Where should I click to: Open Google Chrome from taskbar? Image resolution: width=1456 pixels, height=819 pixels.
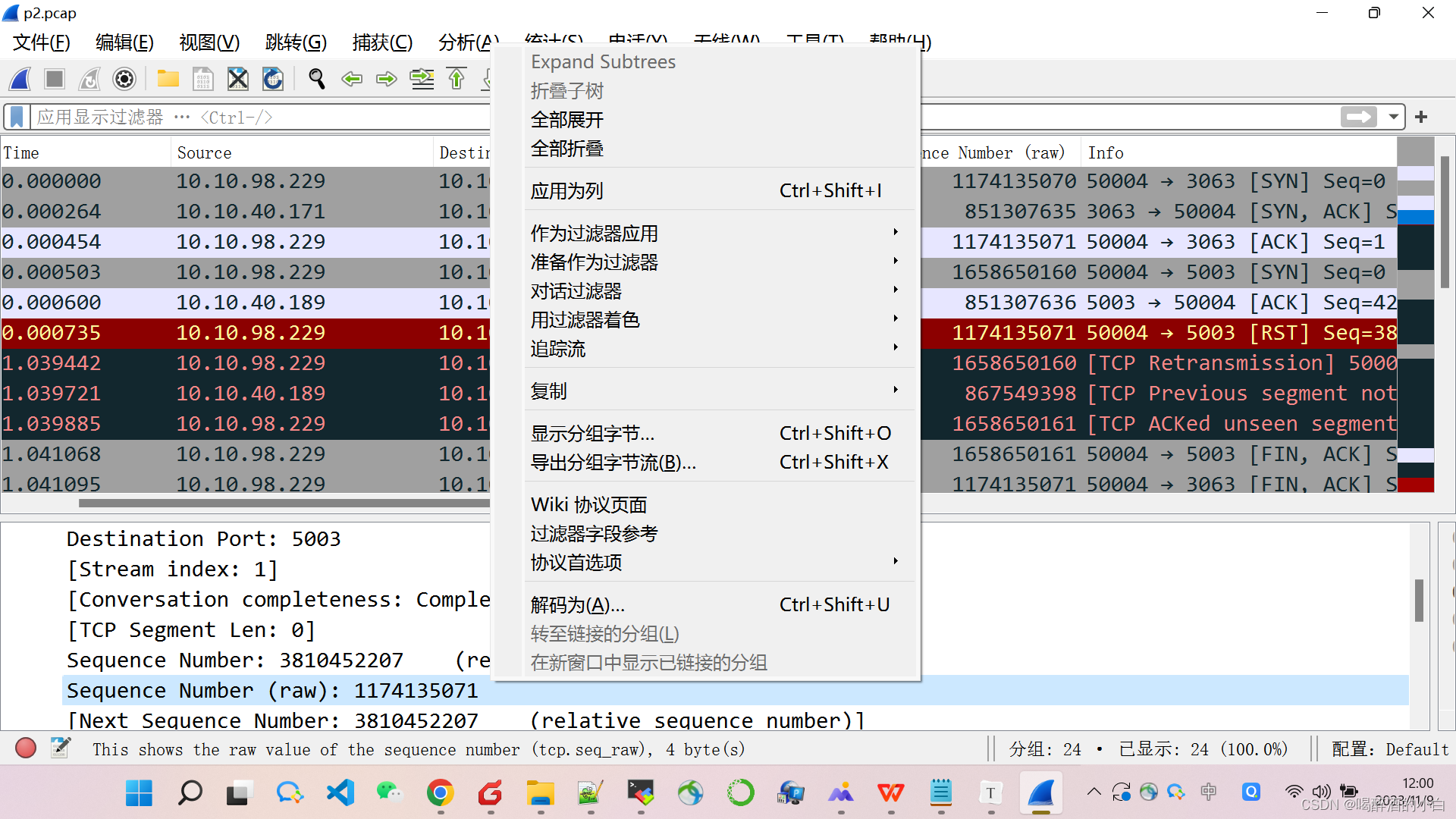tap(441, 793)
